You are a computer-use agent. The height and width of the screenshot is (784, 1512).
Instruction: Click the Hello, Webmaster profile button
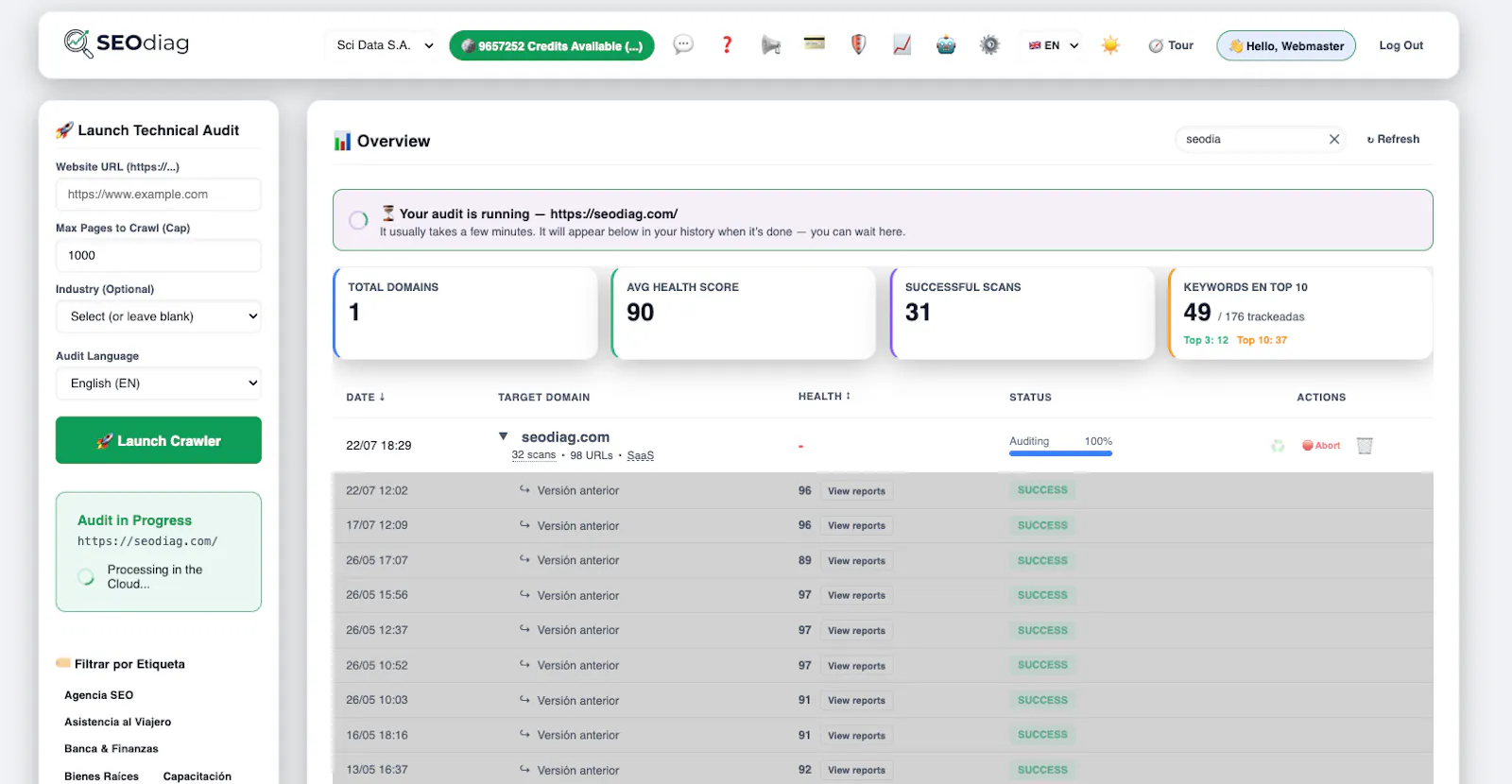pos(1286,45)
